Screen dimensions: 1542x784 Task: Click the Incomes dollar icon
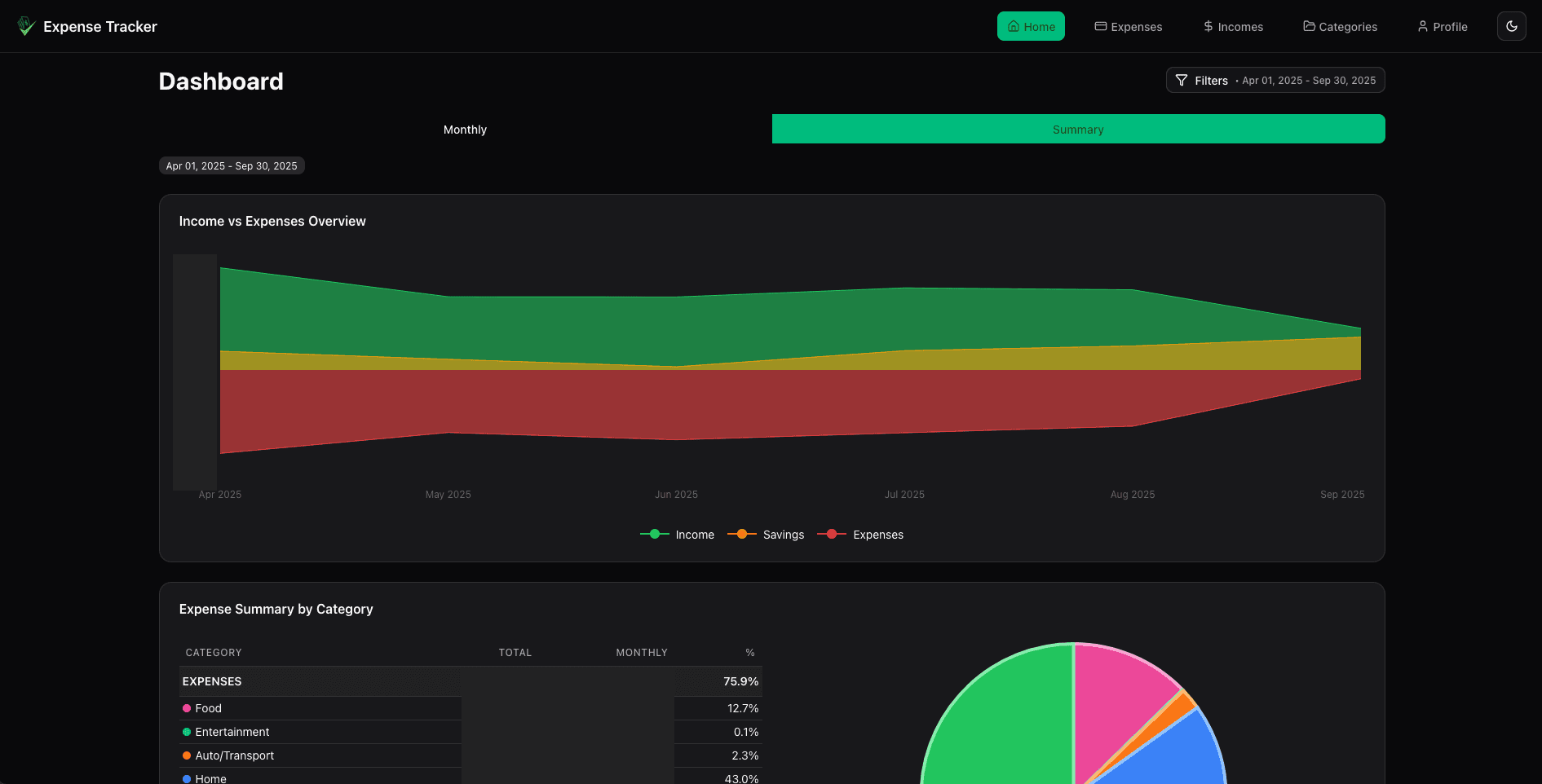1208,26
